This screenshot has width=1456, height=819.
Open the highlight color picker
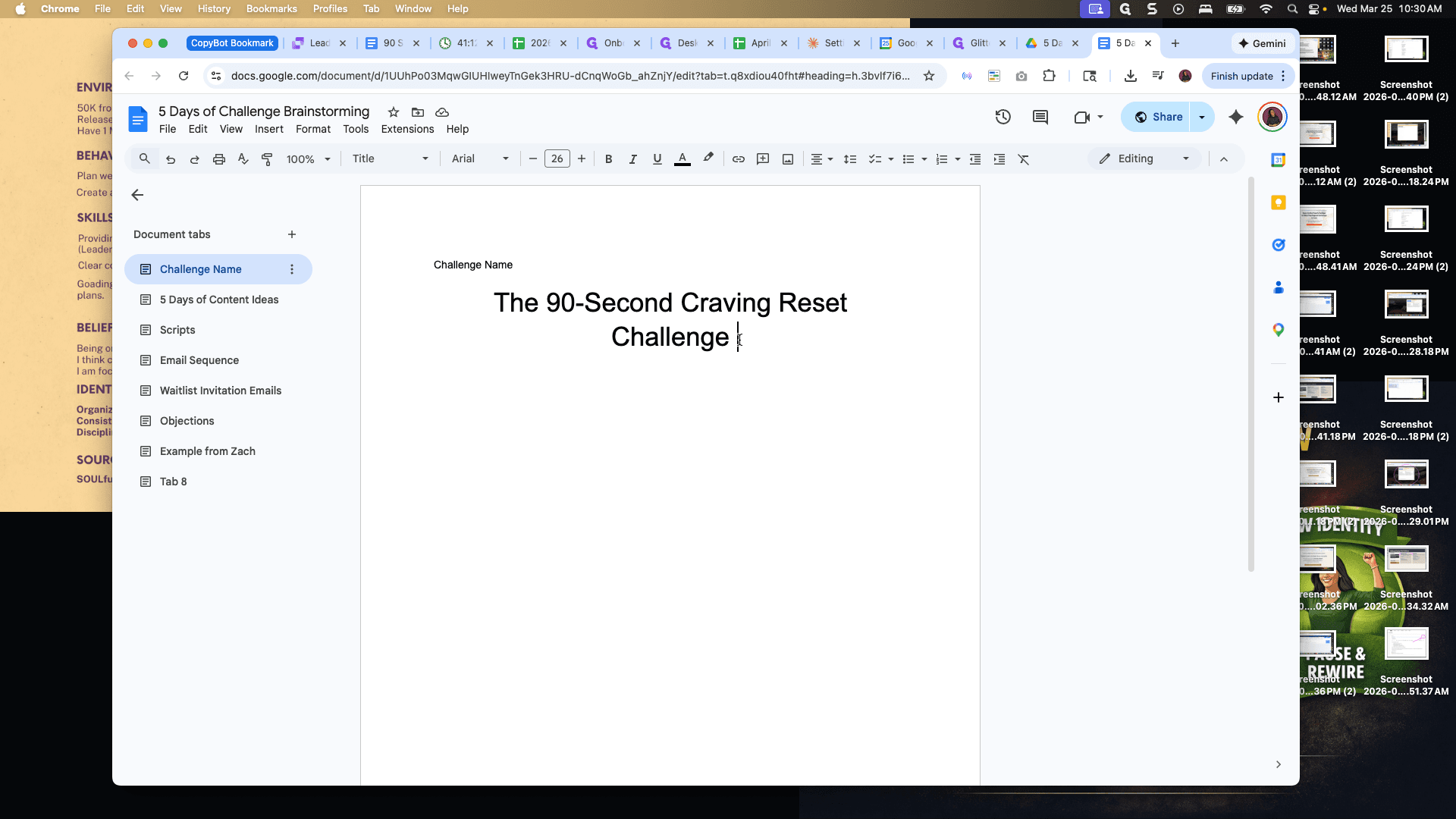pos(708,158)
